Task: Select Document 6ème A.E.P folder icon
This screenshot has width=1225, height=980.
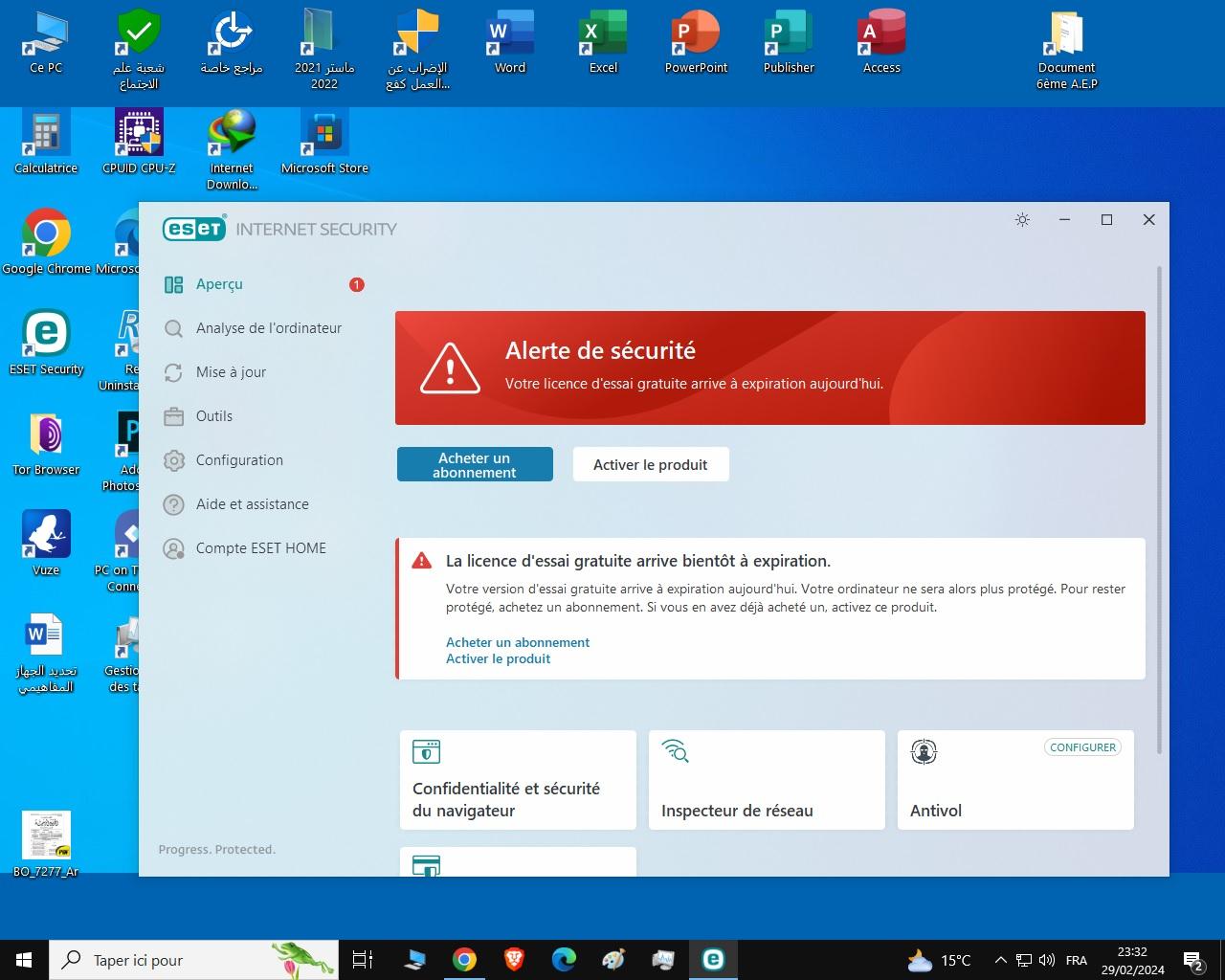Action: [1067, 50]
